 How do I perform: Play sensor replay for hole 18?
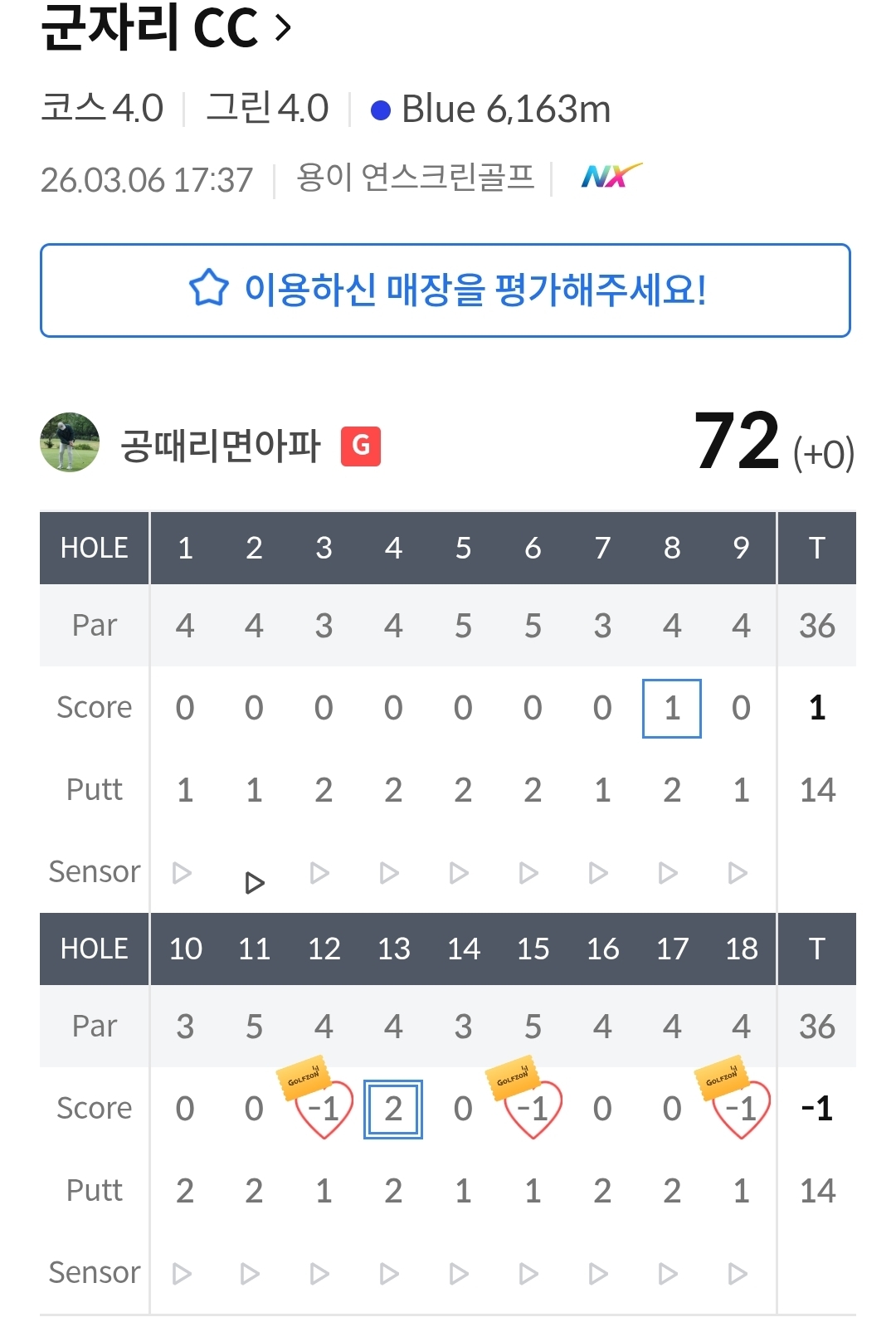[738, 1274]
